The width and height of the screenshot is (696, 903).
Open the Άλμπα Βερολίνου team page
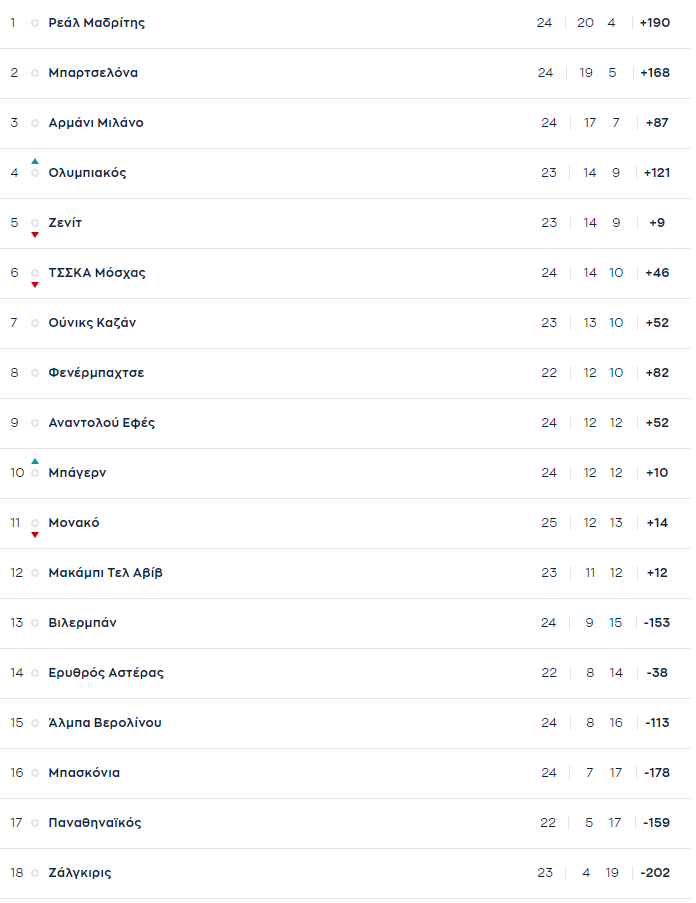[x=105, y=723]
